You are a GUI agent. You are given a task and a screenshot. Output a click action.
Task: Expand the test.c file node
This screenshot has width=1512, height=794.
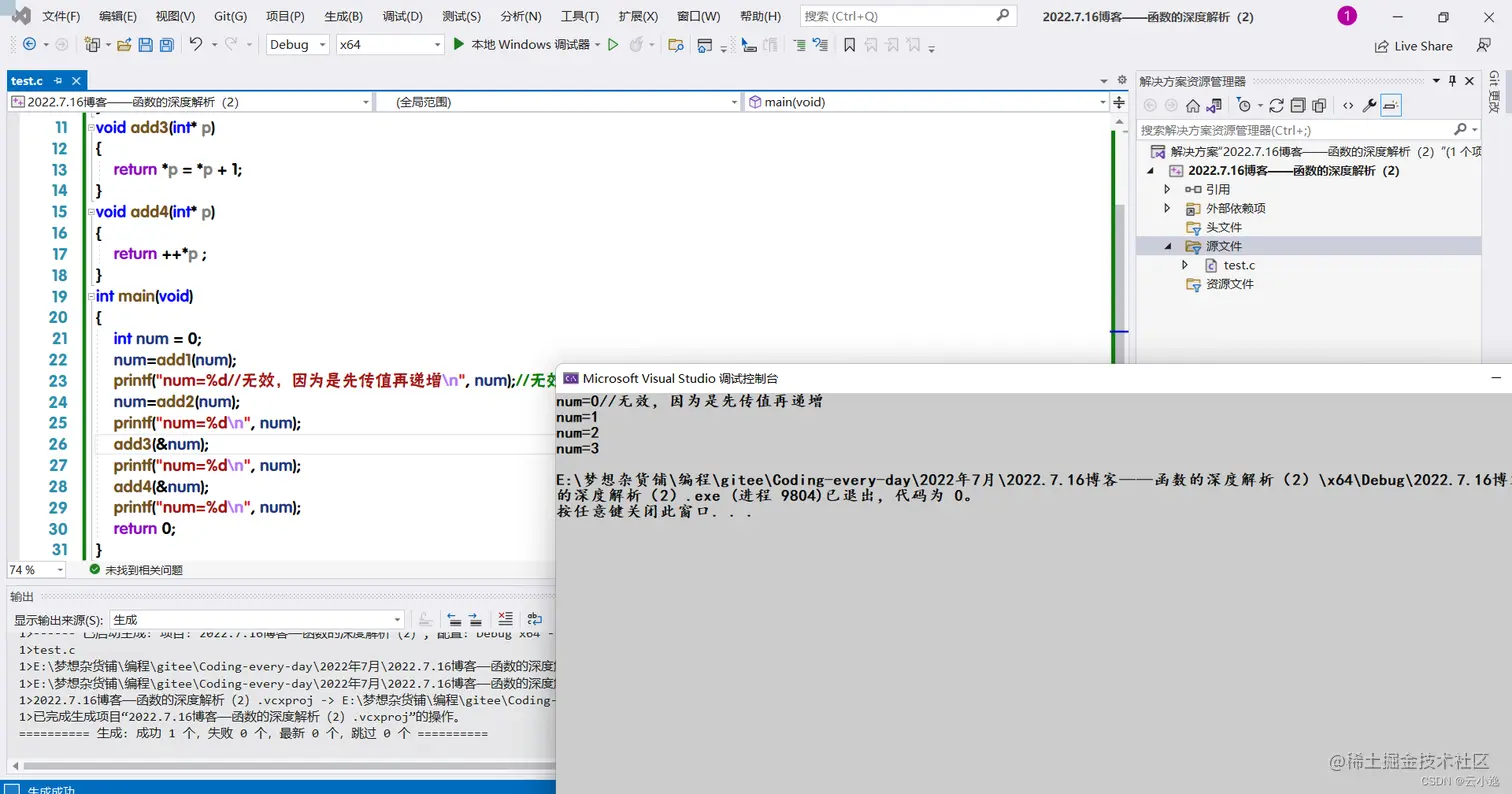[1185, 265]
